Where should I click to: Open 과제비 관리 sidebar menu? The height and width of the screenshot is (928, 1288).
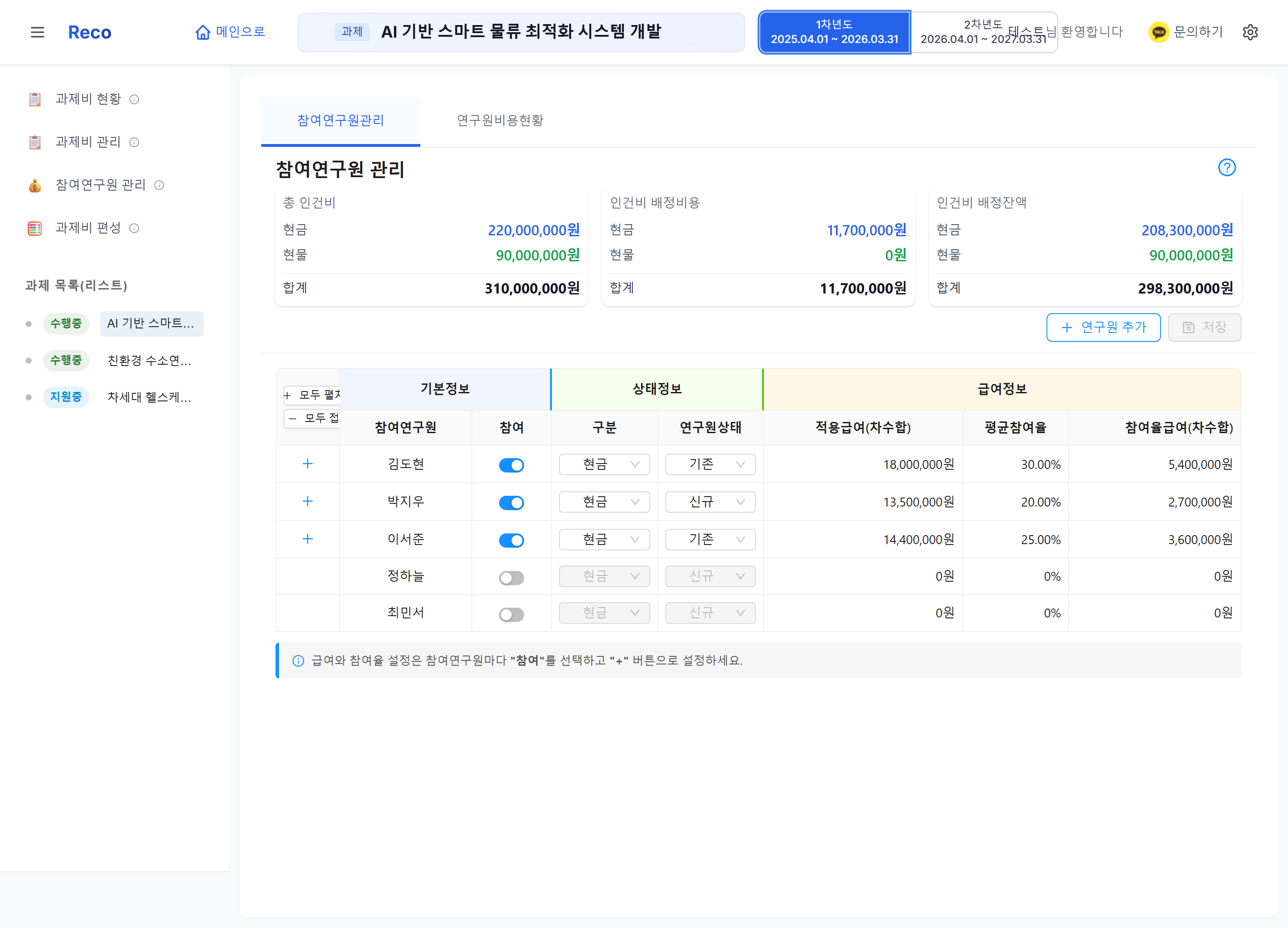tap(88, 142)
